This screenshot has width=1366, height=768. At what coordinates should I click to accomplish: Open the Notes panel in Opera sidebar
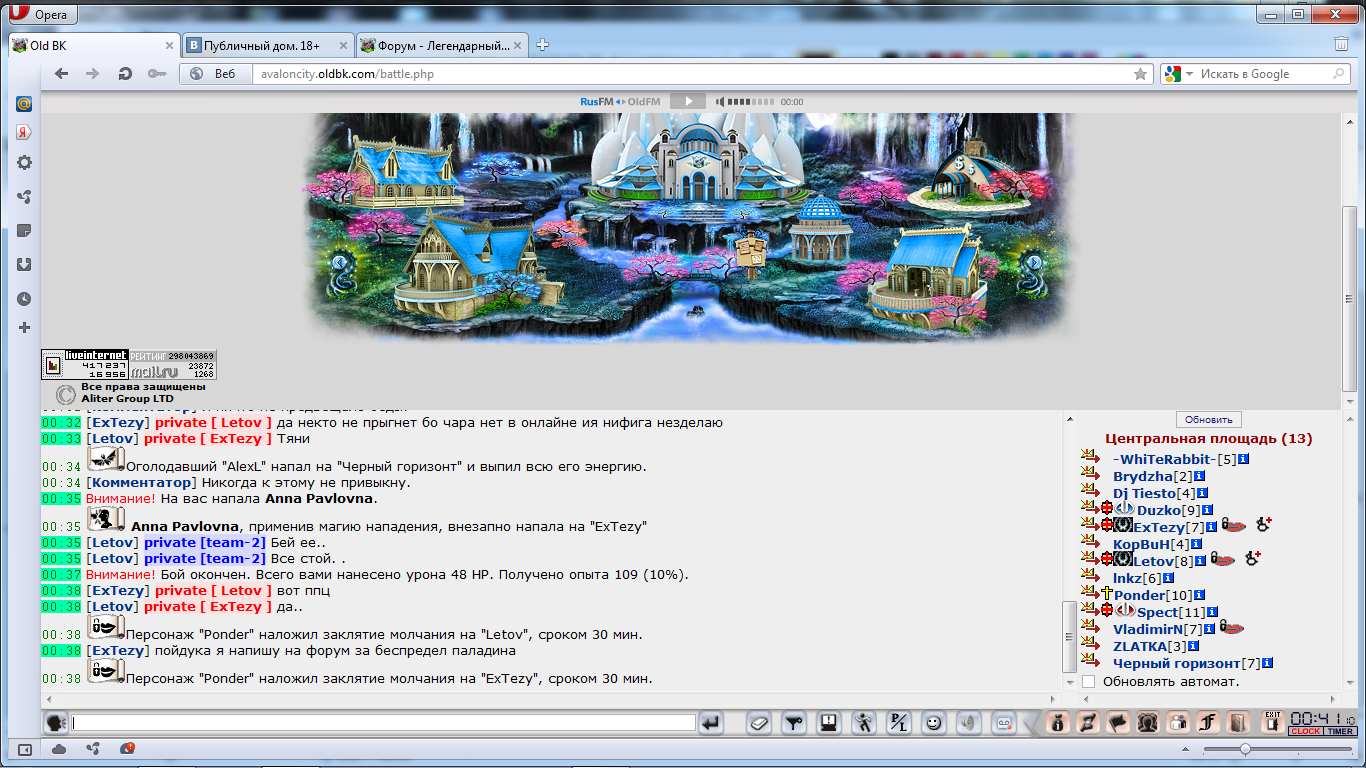point(24,231)
